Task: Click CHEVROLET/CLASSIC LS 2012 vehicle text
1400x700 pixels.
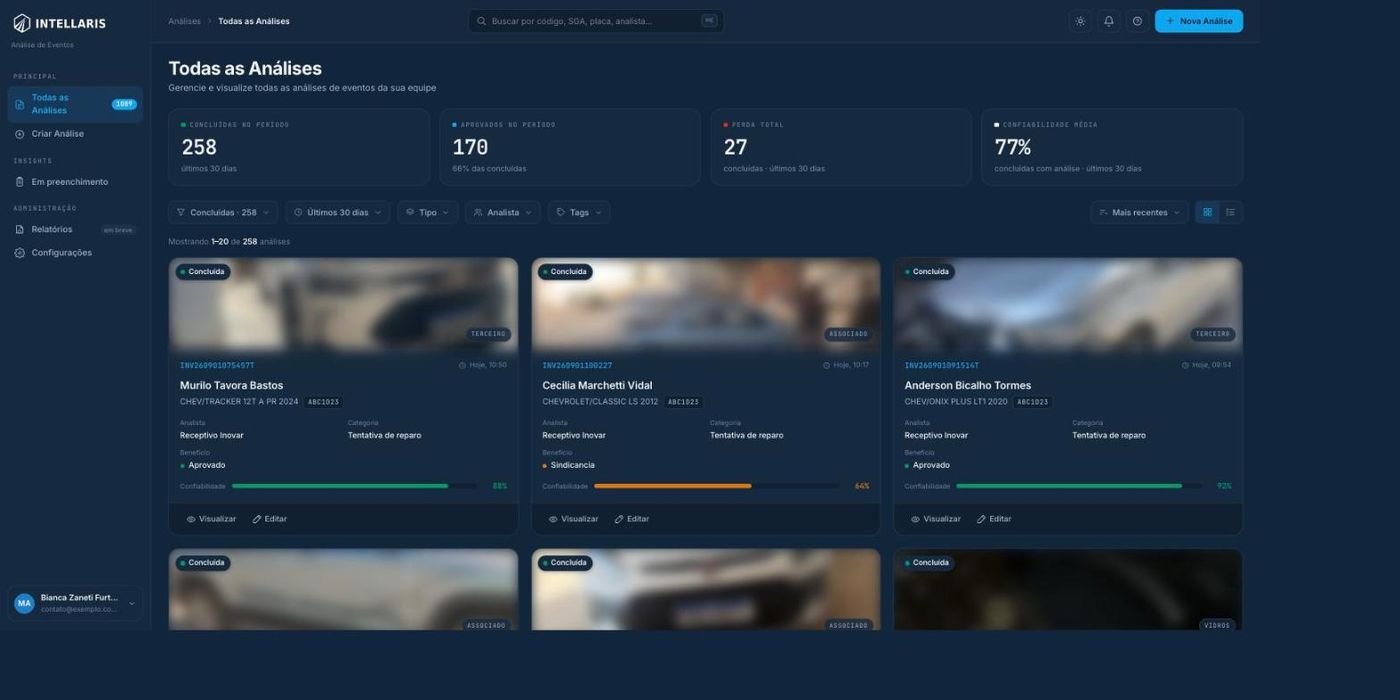Action: coord(600,402)
